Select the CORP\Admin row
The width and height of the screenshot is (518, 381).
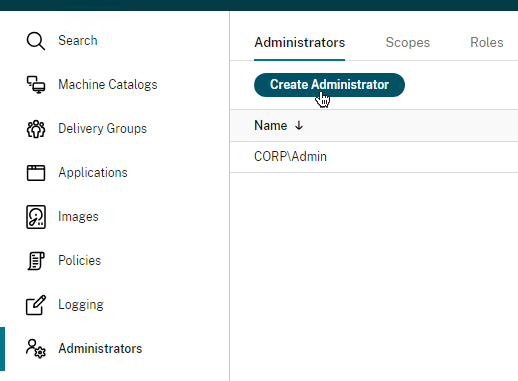pos(374,157)
